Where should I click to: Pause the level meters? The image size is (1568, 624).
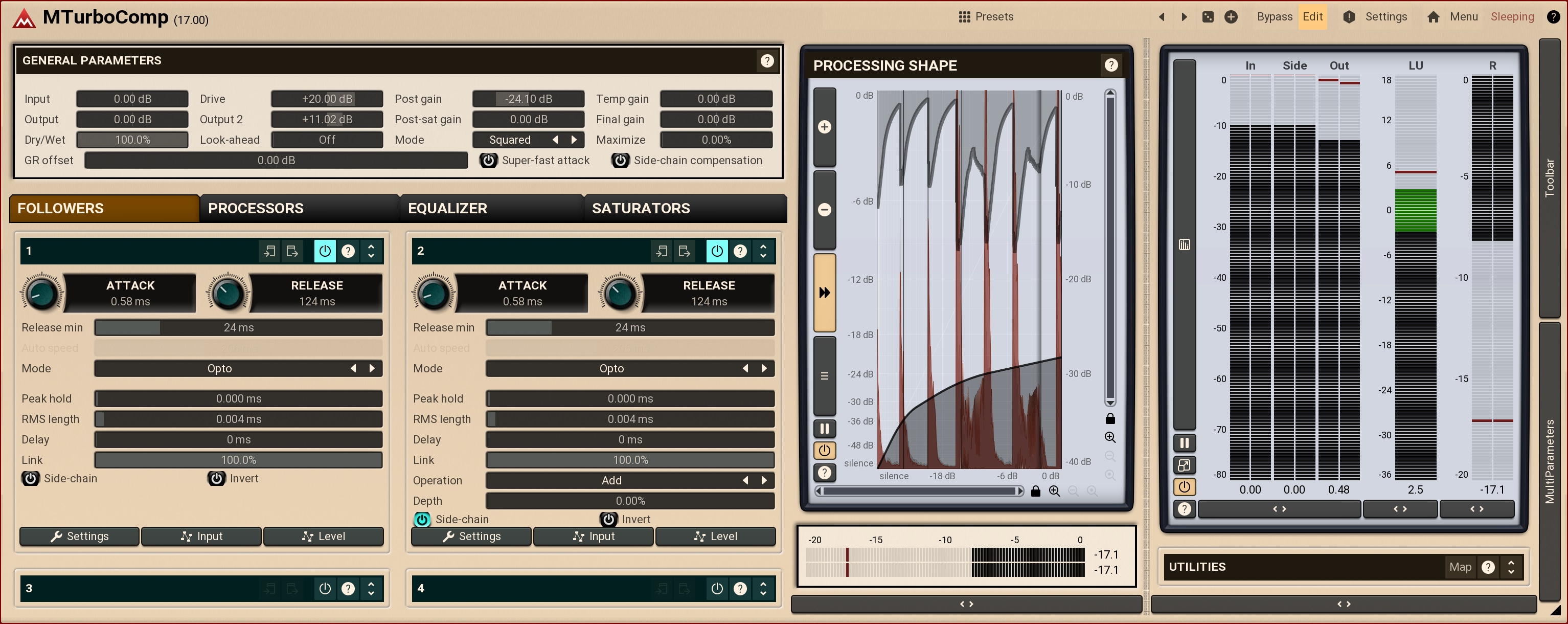point(1184,443)
